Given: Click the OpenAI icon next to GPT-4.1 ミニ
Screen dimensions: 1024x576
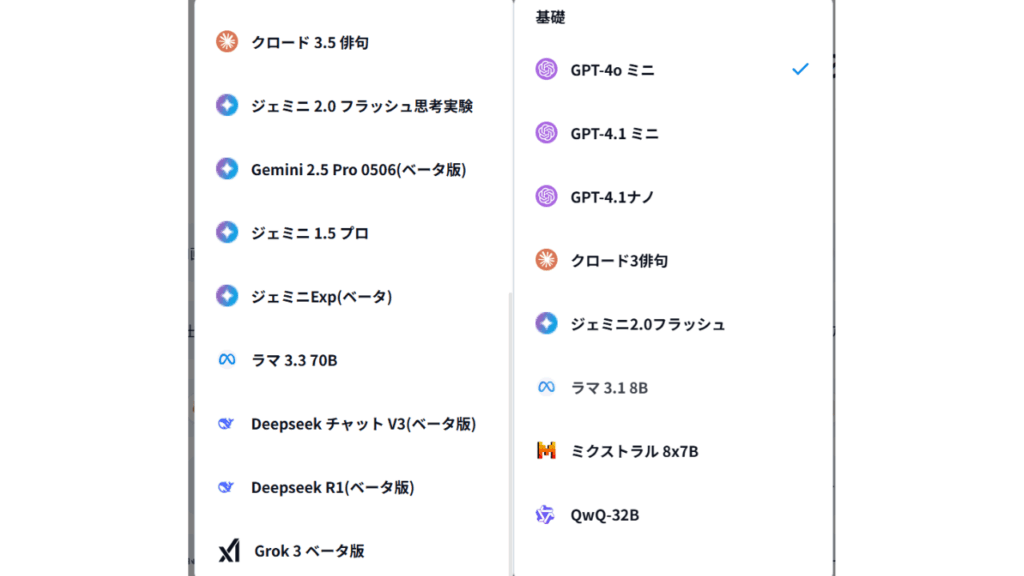Looking at the screenshot, I should [546, 133].
